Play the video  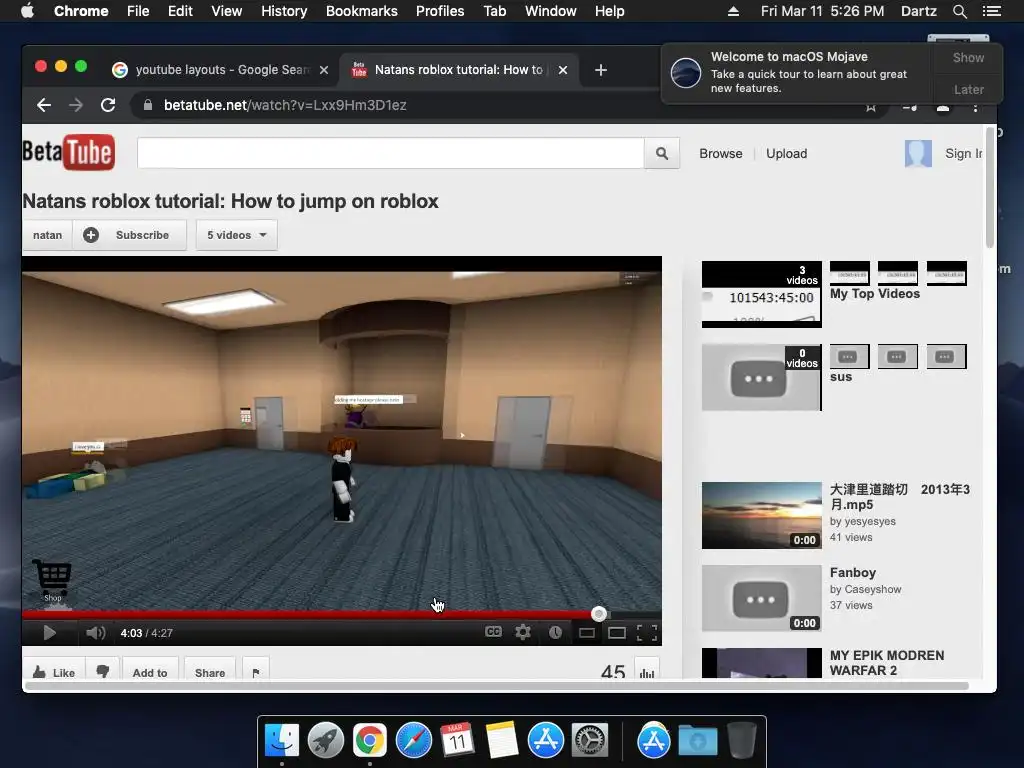pyautogui.click(x=49, y=633)
